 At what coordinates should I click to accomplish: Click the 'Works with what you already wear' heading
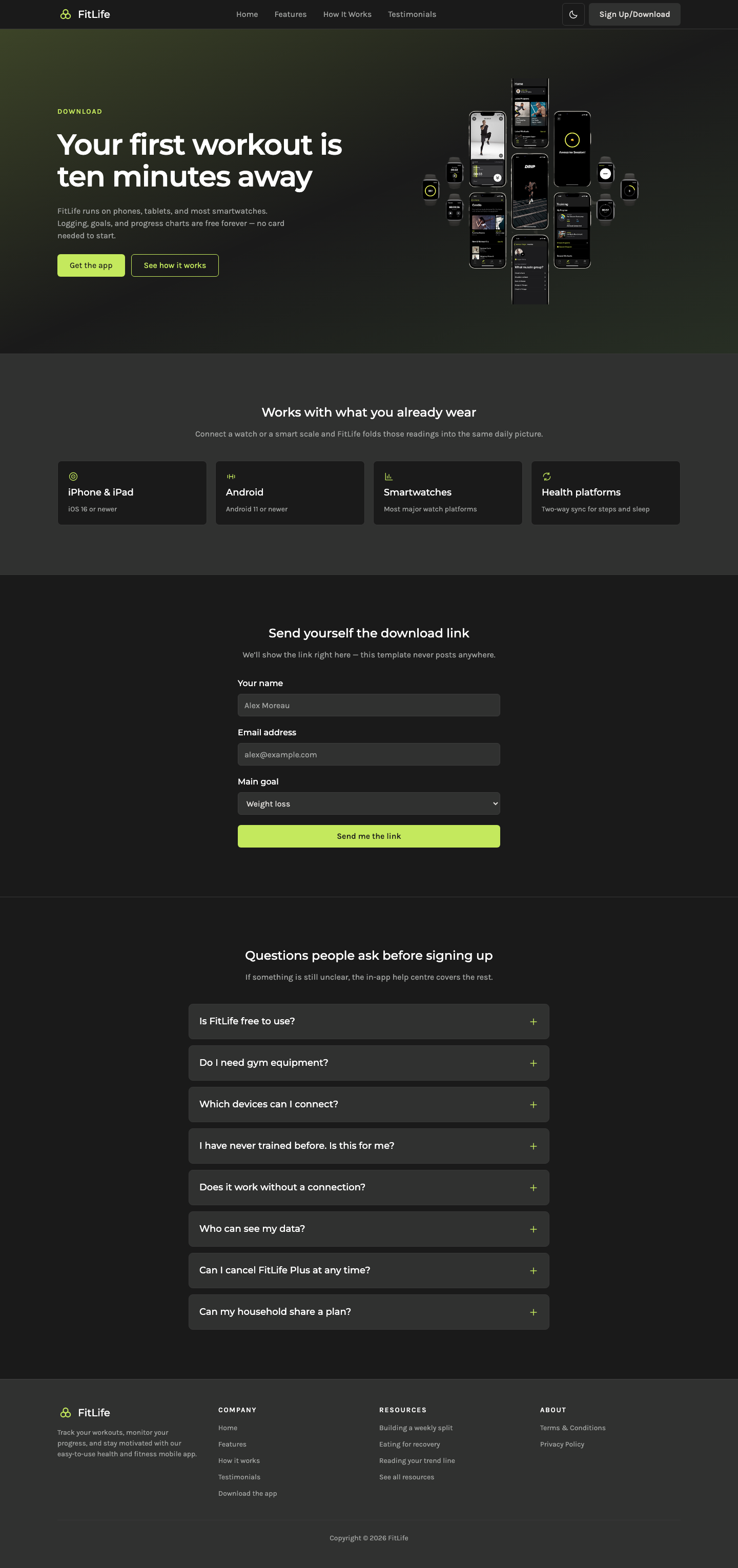pyautogui.click(x=368, y=412)
